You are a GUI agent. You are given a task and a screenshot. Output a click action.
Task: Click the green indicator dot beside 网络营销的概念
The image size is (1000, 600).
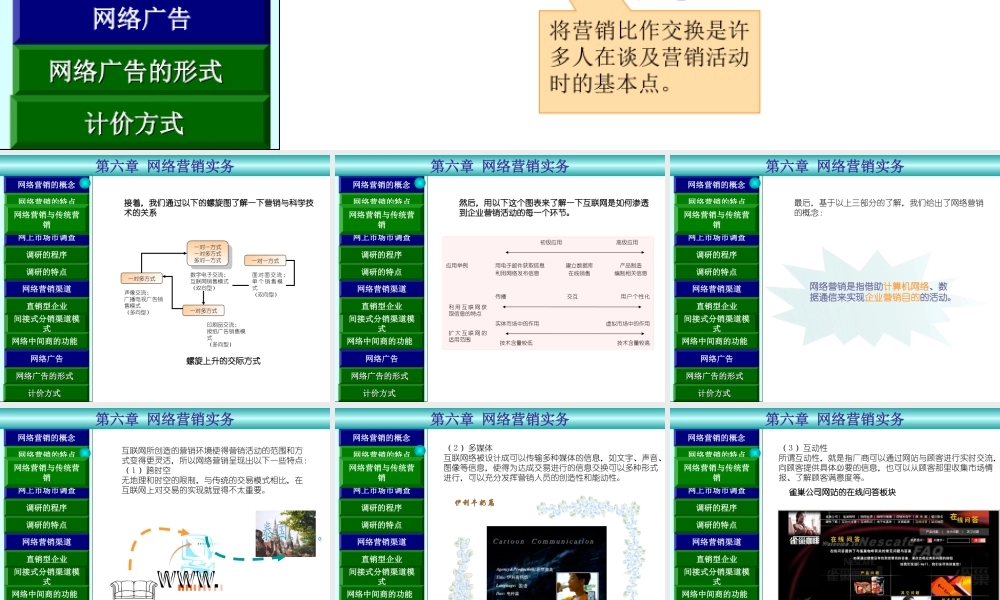[82, 182]
